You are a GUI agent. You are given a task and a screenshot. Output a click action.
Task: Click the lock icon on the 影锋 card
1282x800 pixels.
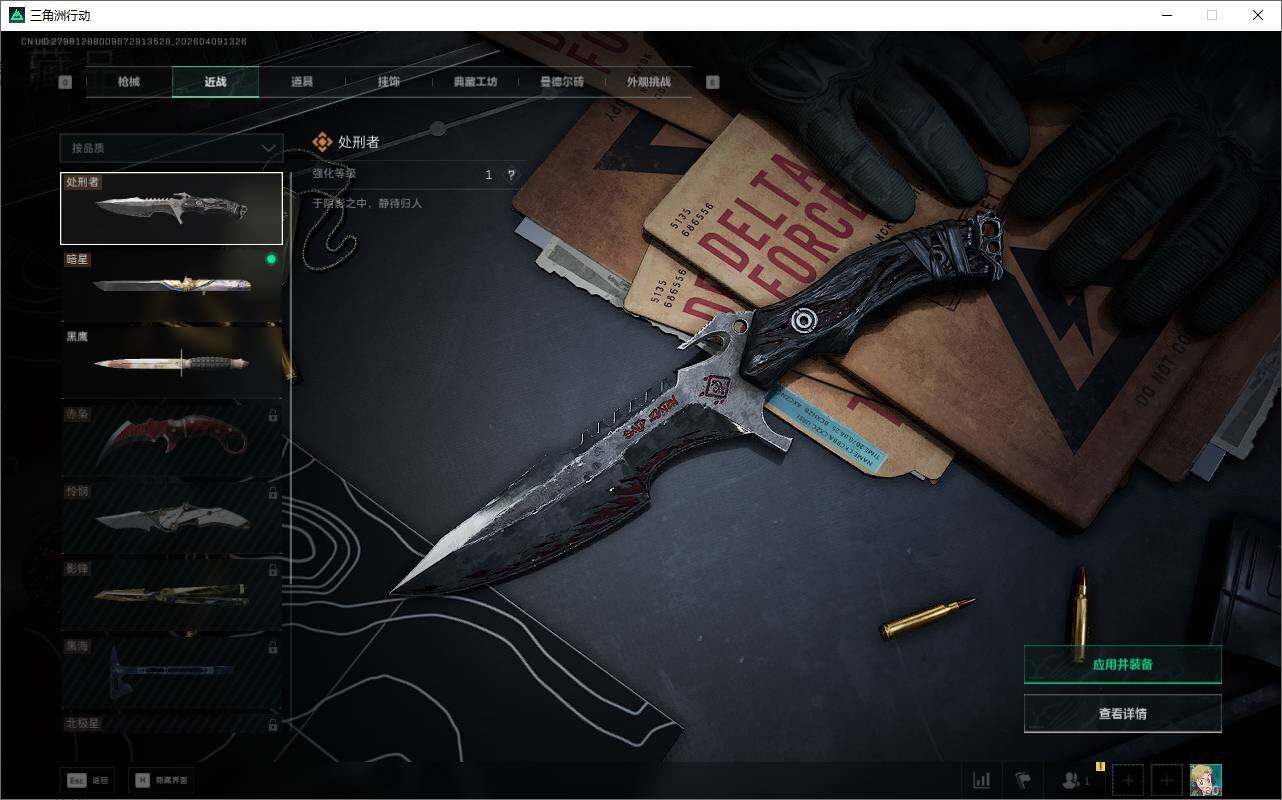tap(273, 570)
